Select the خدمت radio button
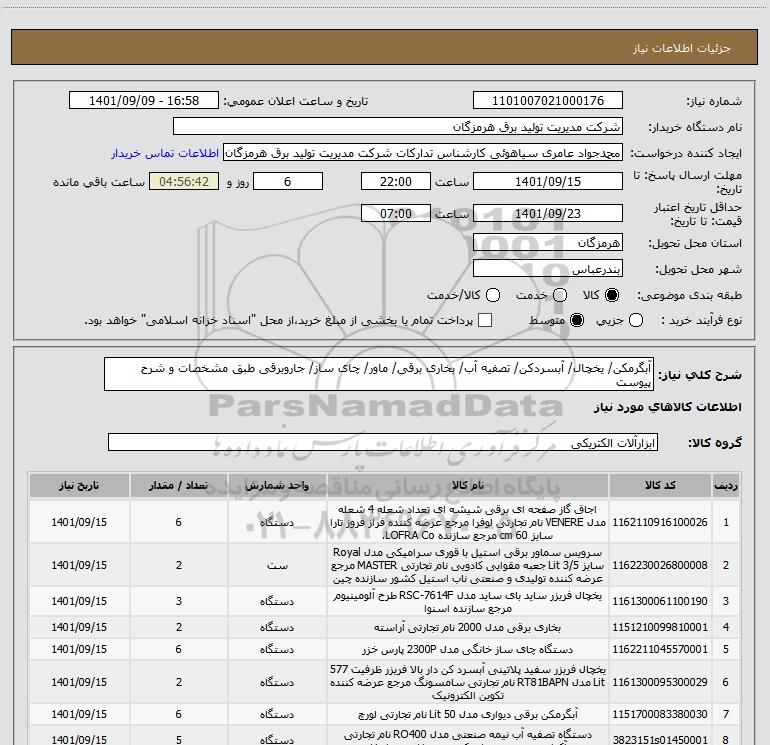770x745 pixels. point(560,295)
